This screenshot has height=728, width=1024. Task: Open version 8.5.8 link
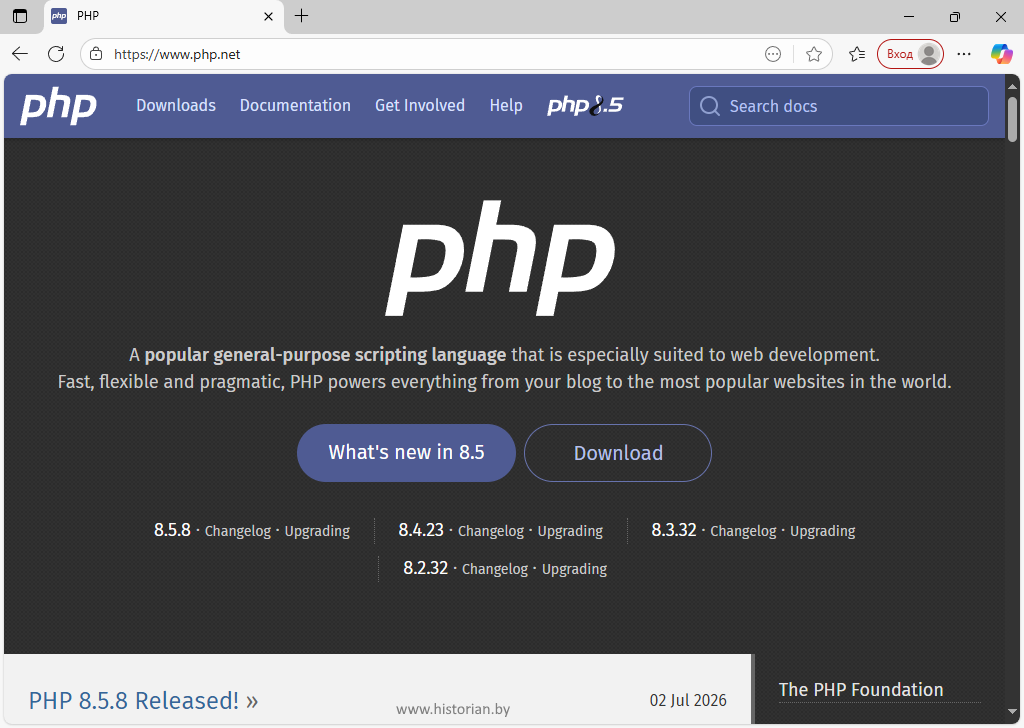point(172,530)
